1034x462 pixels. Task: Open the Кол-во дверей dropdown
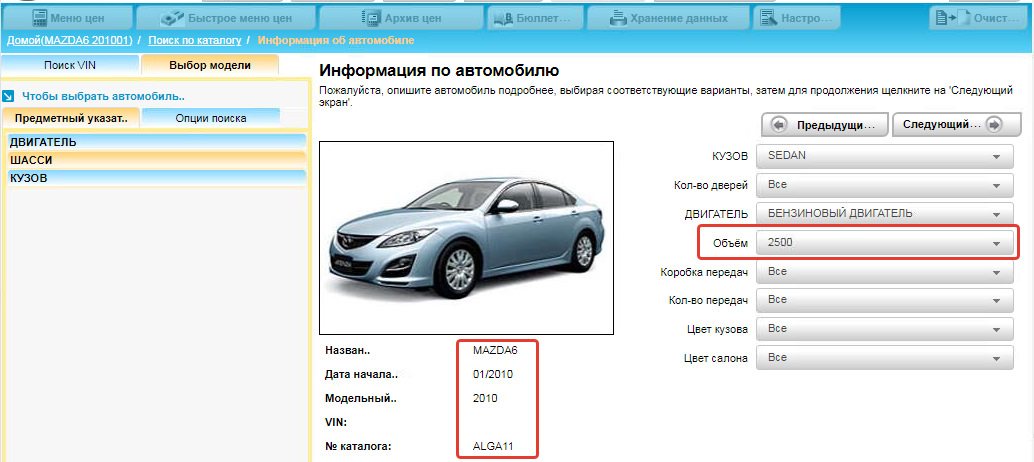click(x=884, y=185)
